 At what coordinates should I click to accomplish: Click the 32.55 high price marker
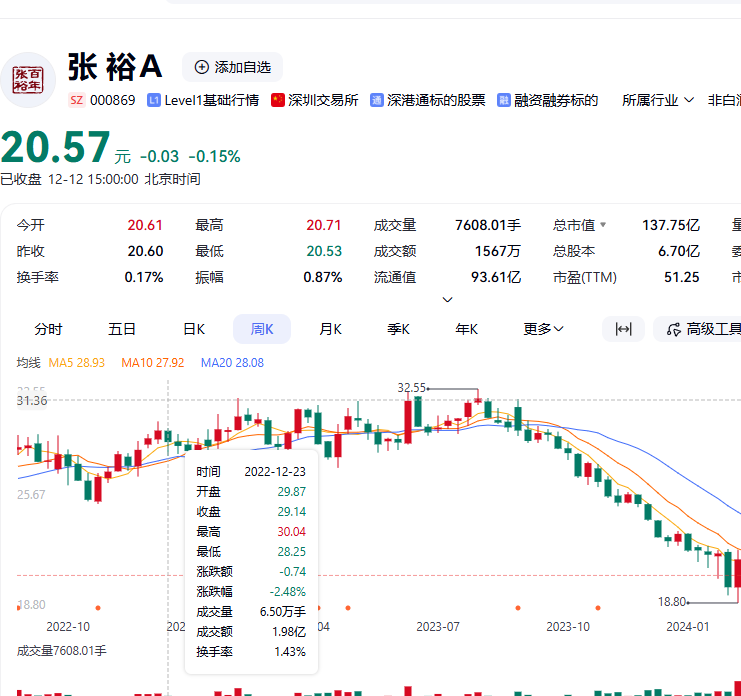(x=411, y=388)
